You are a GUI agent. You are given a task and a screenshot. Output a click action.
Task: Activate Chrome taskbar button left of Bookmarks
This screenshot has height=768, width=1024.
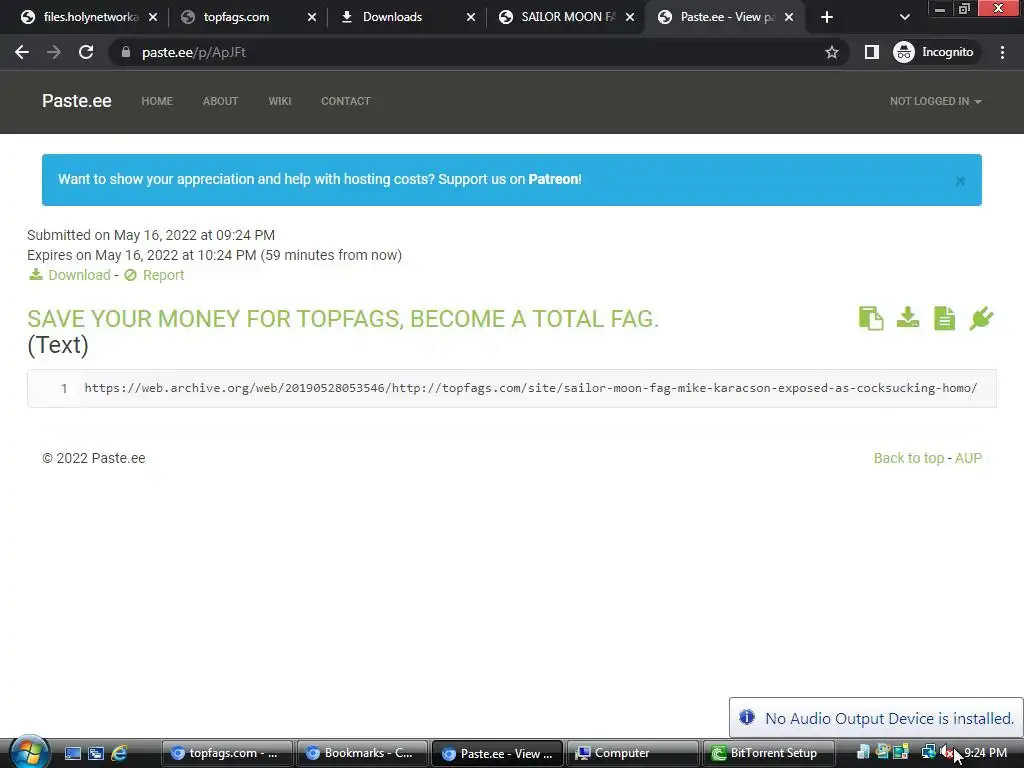click(x=227, y=753)
